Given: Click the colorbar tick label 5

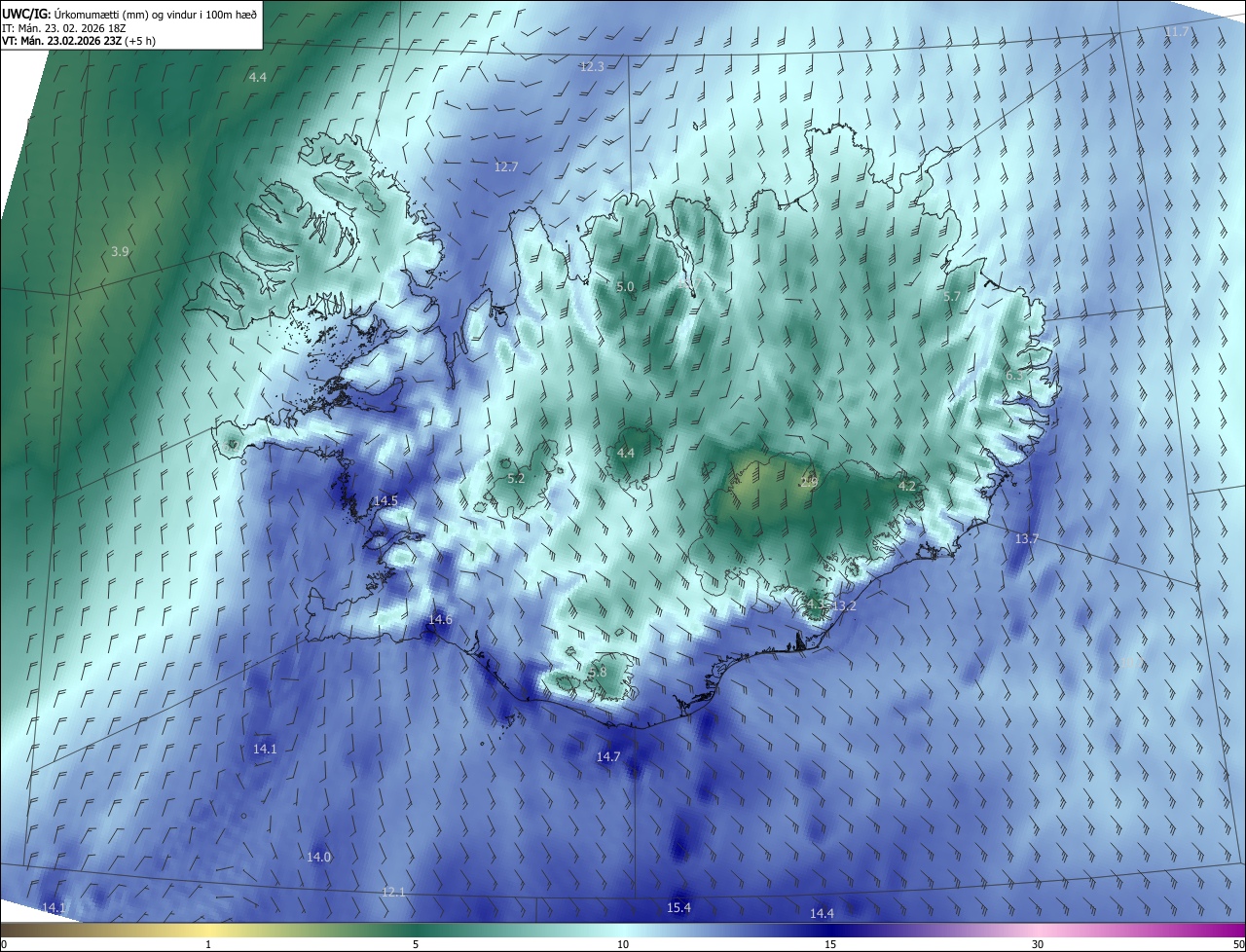Looking at the screenshot, I should point(416,945).
